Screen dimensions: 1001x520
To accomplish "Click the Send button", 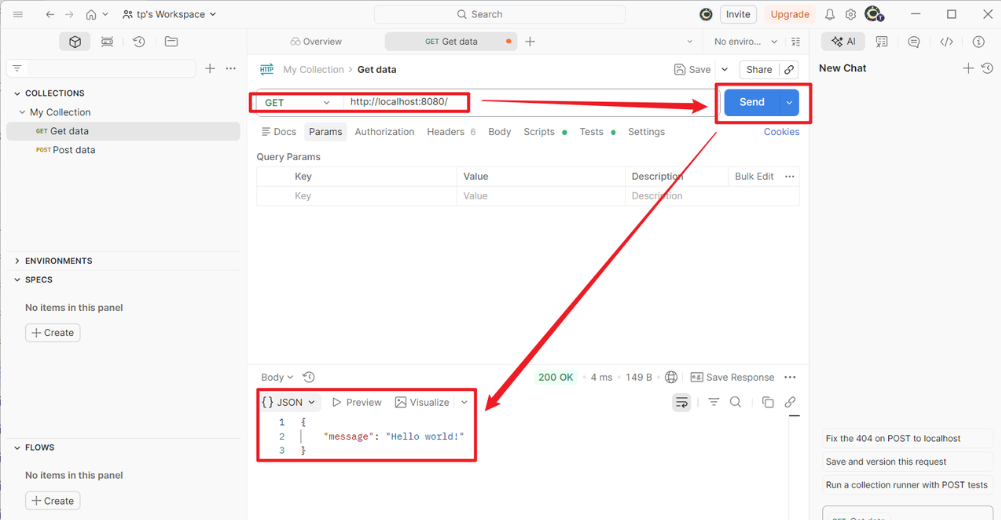I will (x=752, y=102).
